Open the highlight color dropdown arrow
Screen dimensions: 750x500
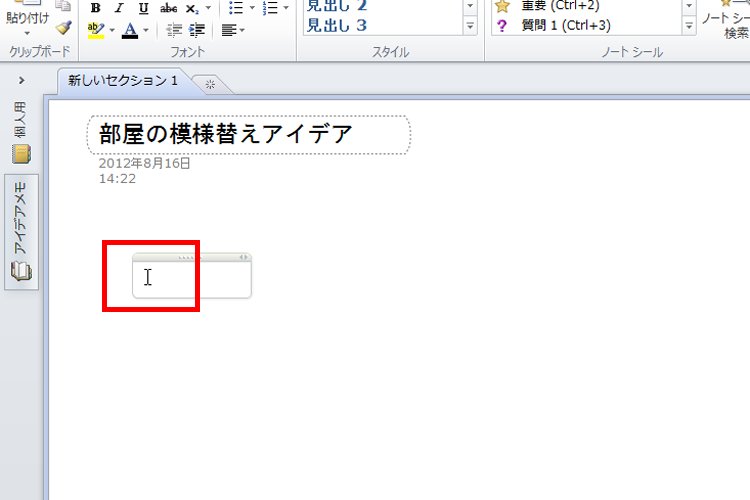pos(112,30)
